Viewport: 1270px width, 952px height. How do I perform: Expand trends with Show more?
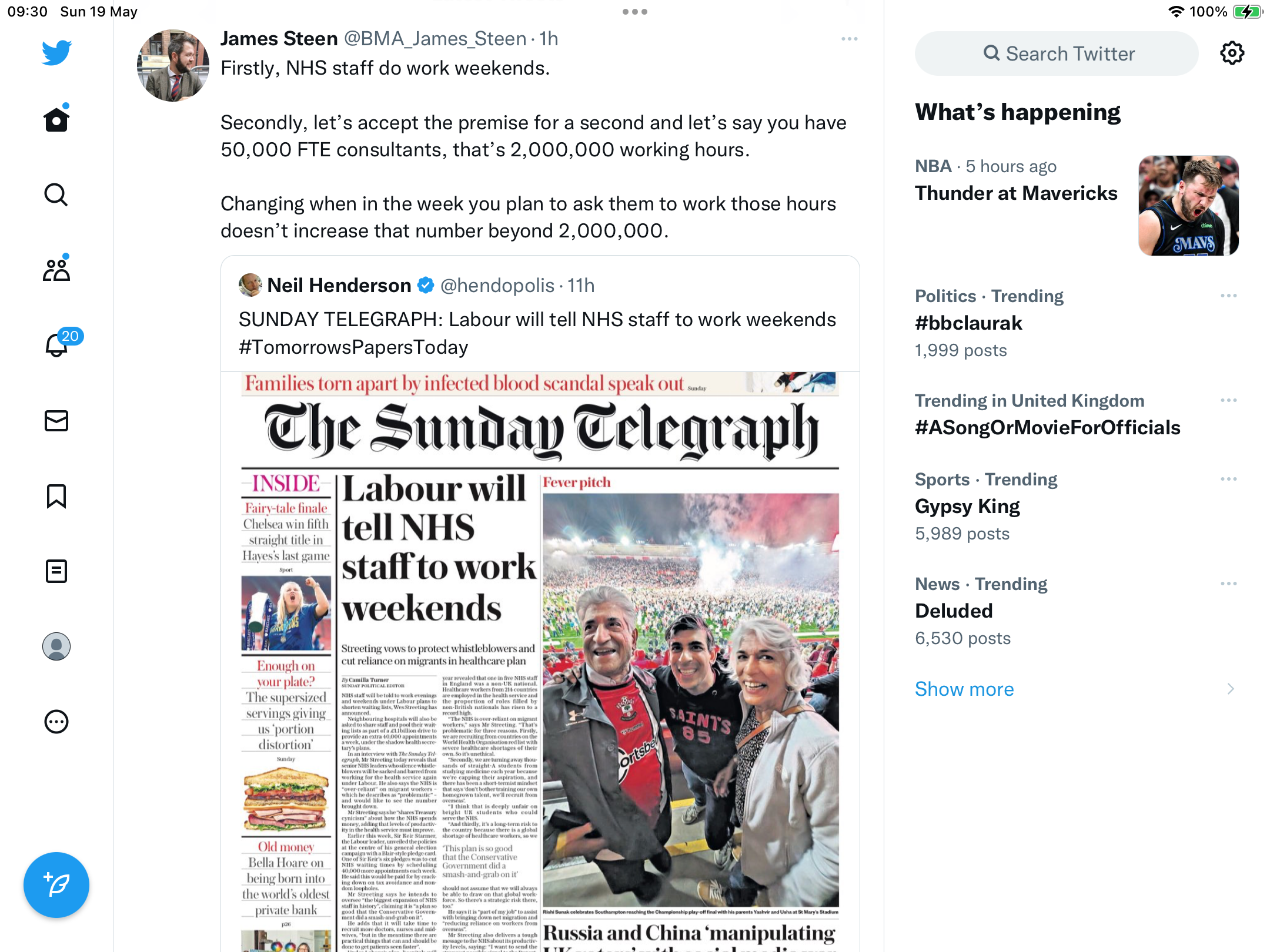(x=964, y=689)
